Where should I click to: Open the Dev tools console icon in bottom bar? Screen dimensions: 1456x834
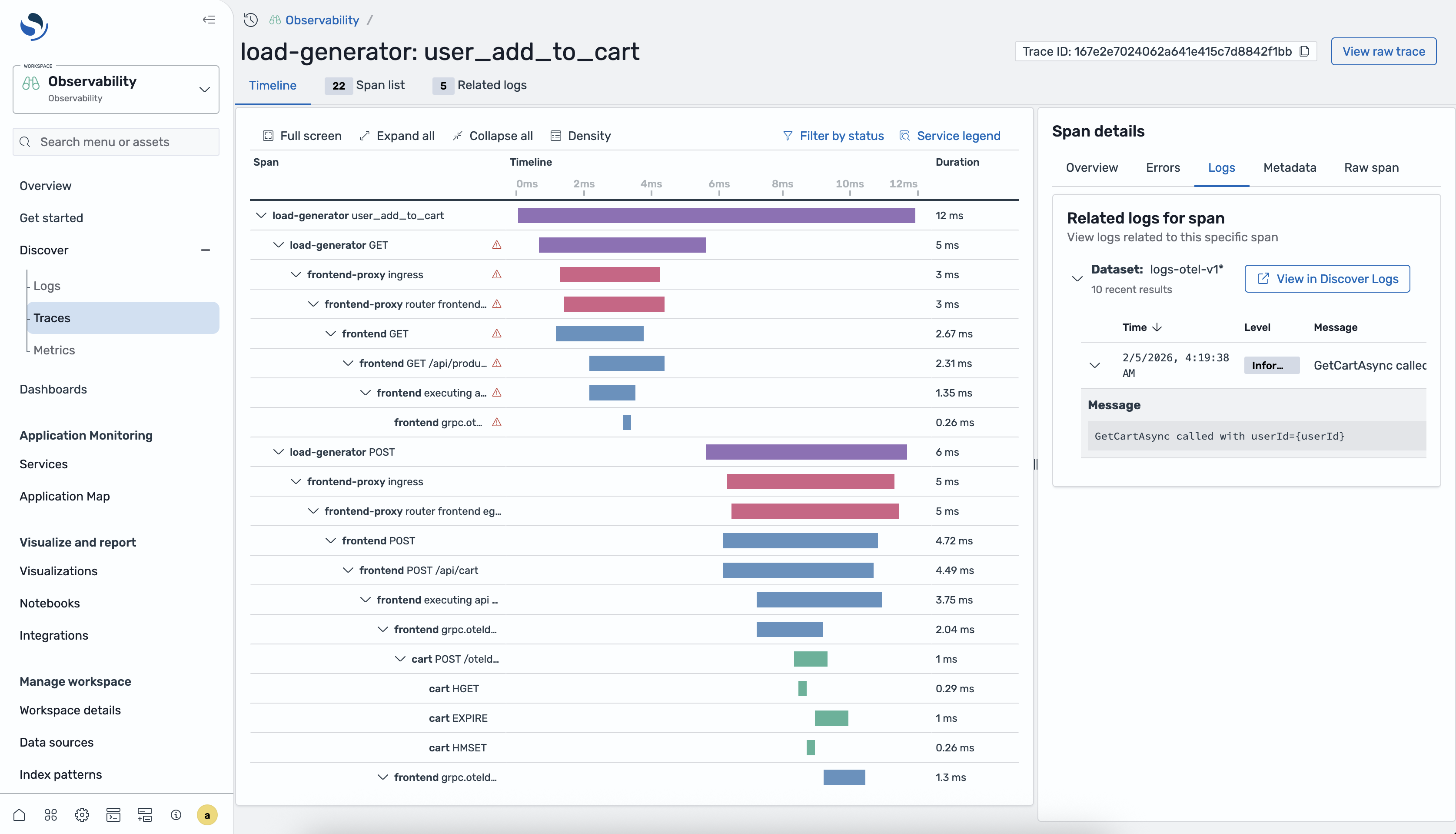(x=113, y=814)
